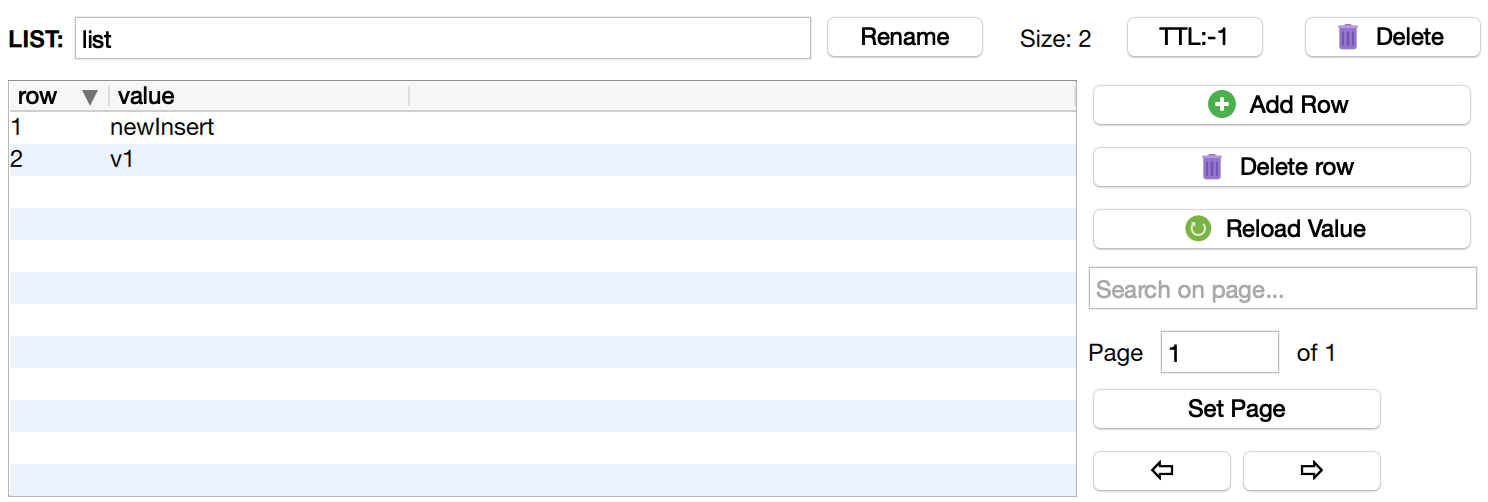Open the TTL:-1 setting button
Image resolution: width=1488 pixels, height=502 pixels.
coord(1194,38)
